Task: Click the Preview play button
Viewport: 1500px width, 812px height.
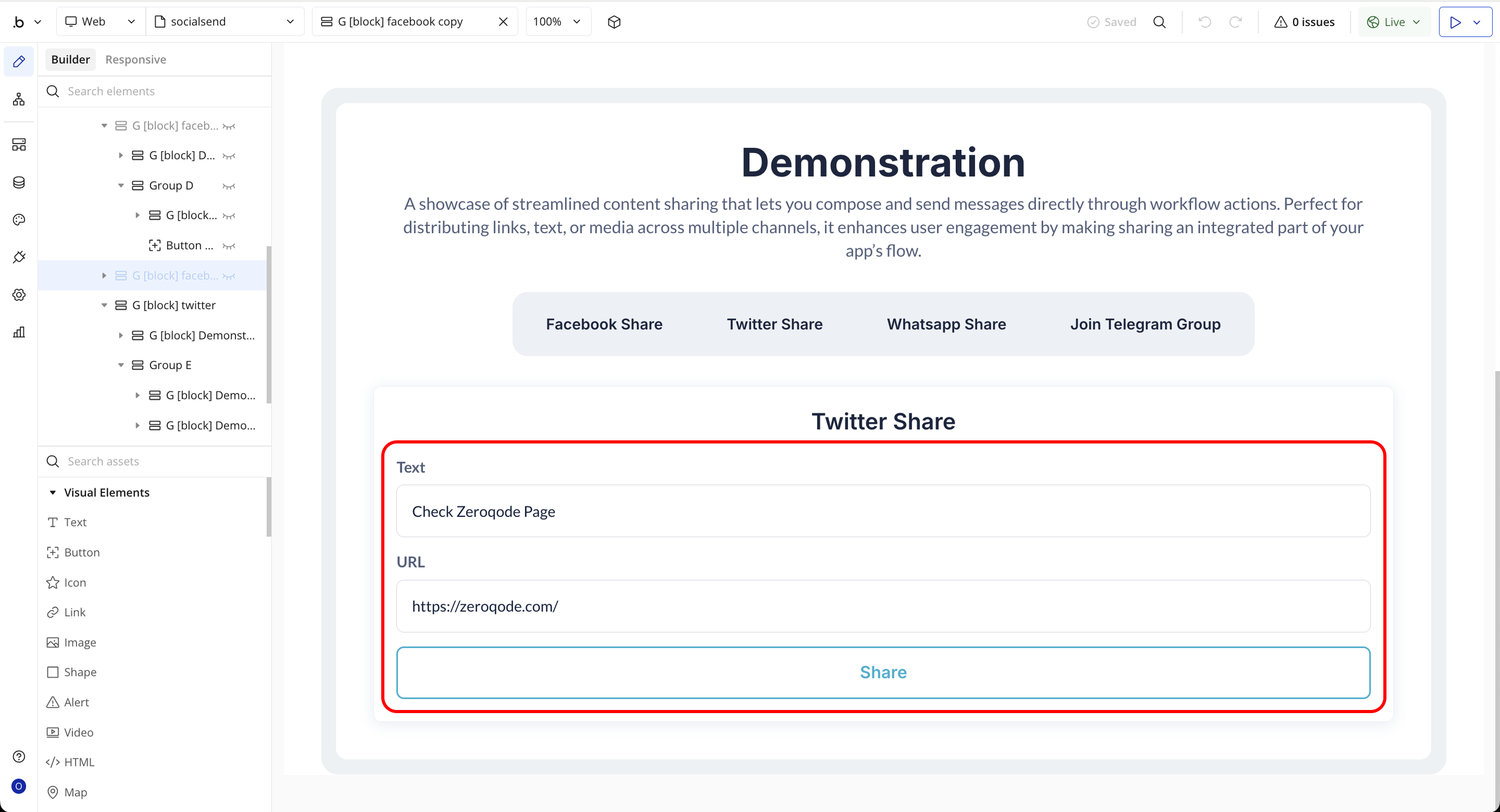Action: [1455, 21]
